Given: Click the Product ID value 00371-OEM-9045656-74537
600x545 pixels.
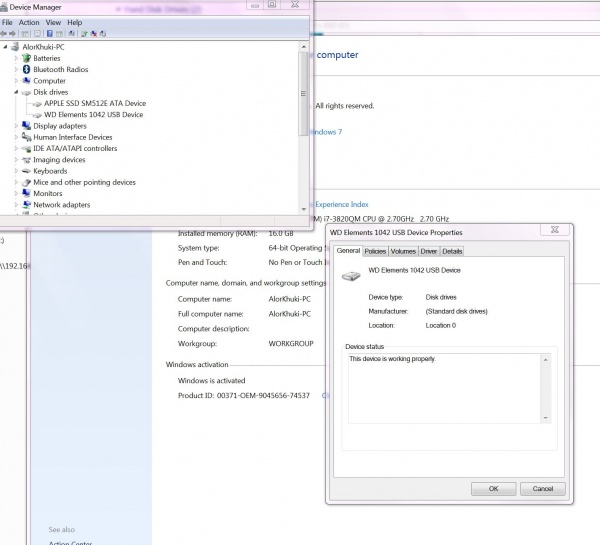Looking at the screenshot, I should point(263,395).
